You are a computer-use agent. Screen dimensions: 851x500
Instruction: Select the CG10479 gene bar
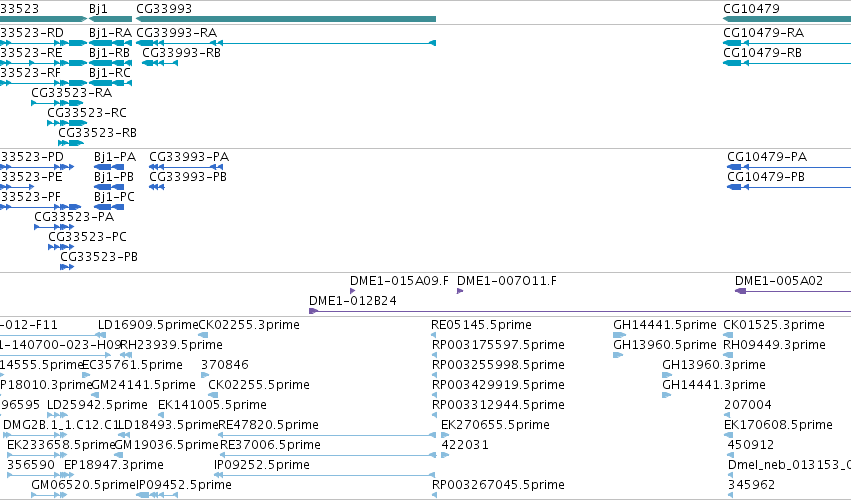coord(787,19)
